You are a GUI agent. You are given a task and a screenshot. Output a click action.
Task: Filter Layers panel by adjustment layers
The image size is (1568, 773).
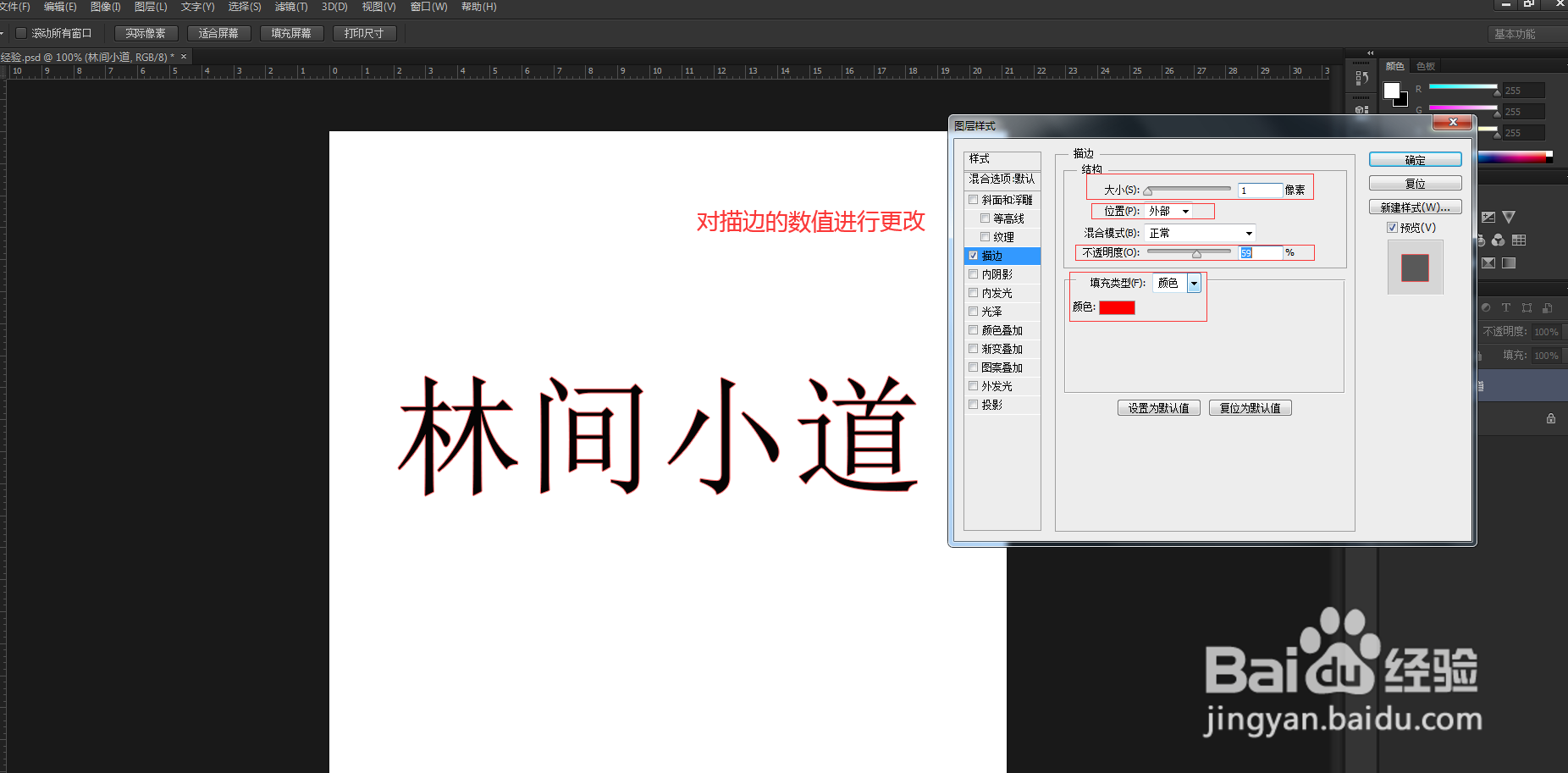point(1486,307)
